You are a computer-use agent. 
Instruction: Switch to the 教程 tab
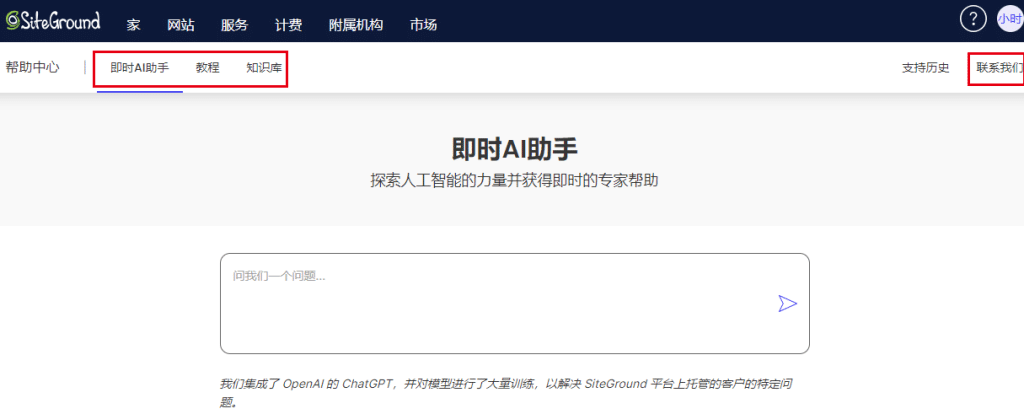[208, 68]
